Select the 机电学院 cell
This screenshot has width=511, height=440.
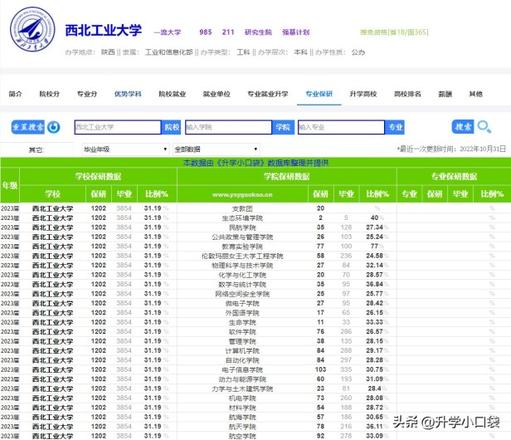point(242,398)
